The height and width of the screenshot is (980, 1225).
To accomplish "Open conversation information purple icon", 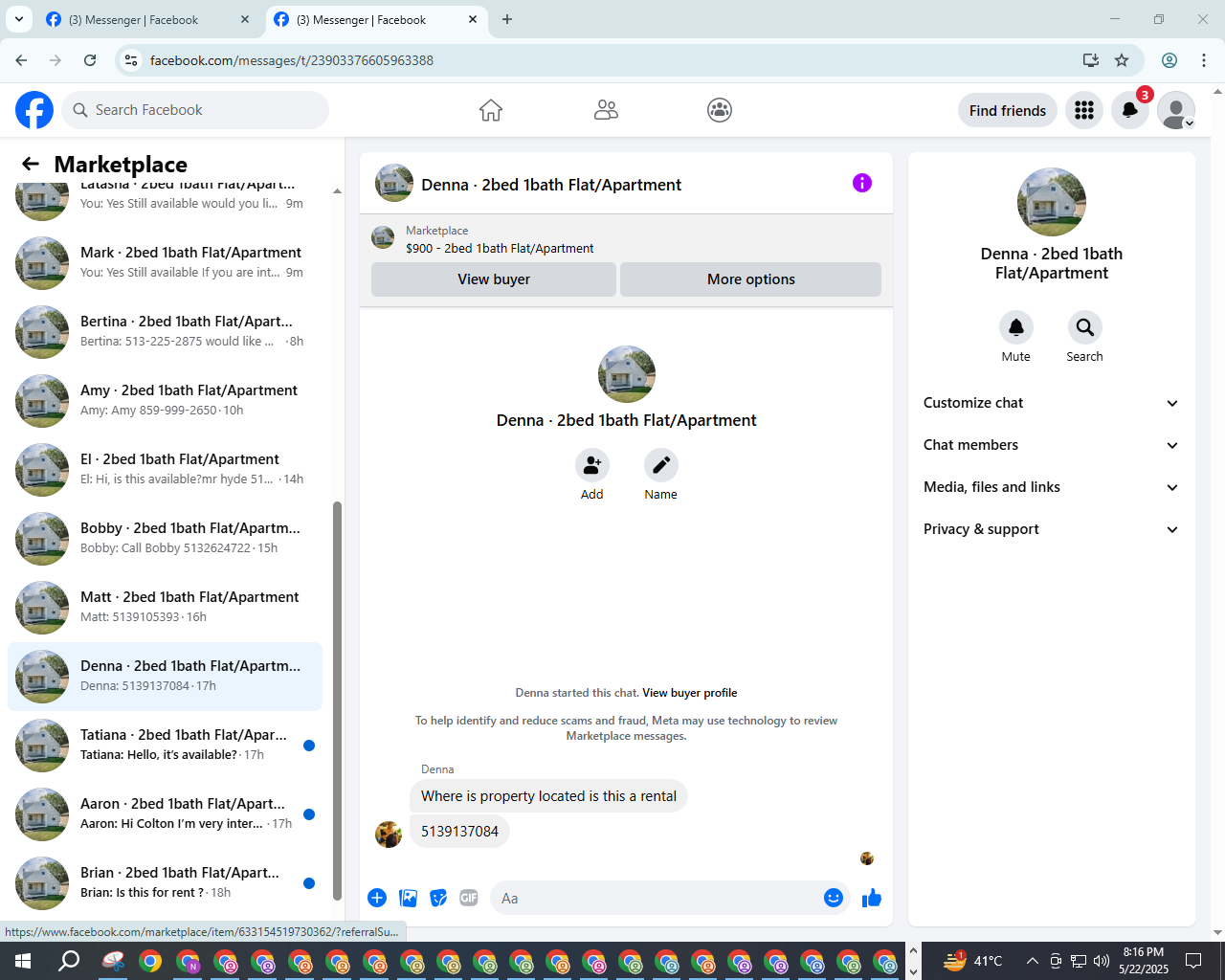I will (x=862, y=183).
